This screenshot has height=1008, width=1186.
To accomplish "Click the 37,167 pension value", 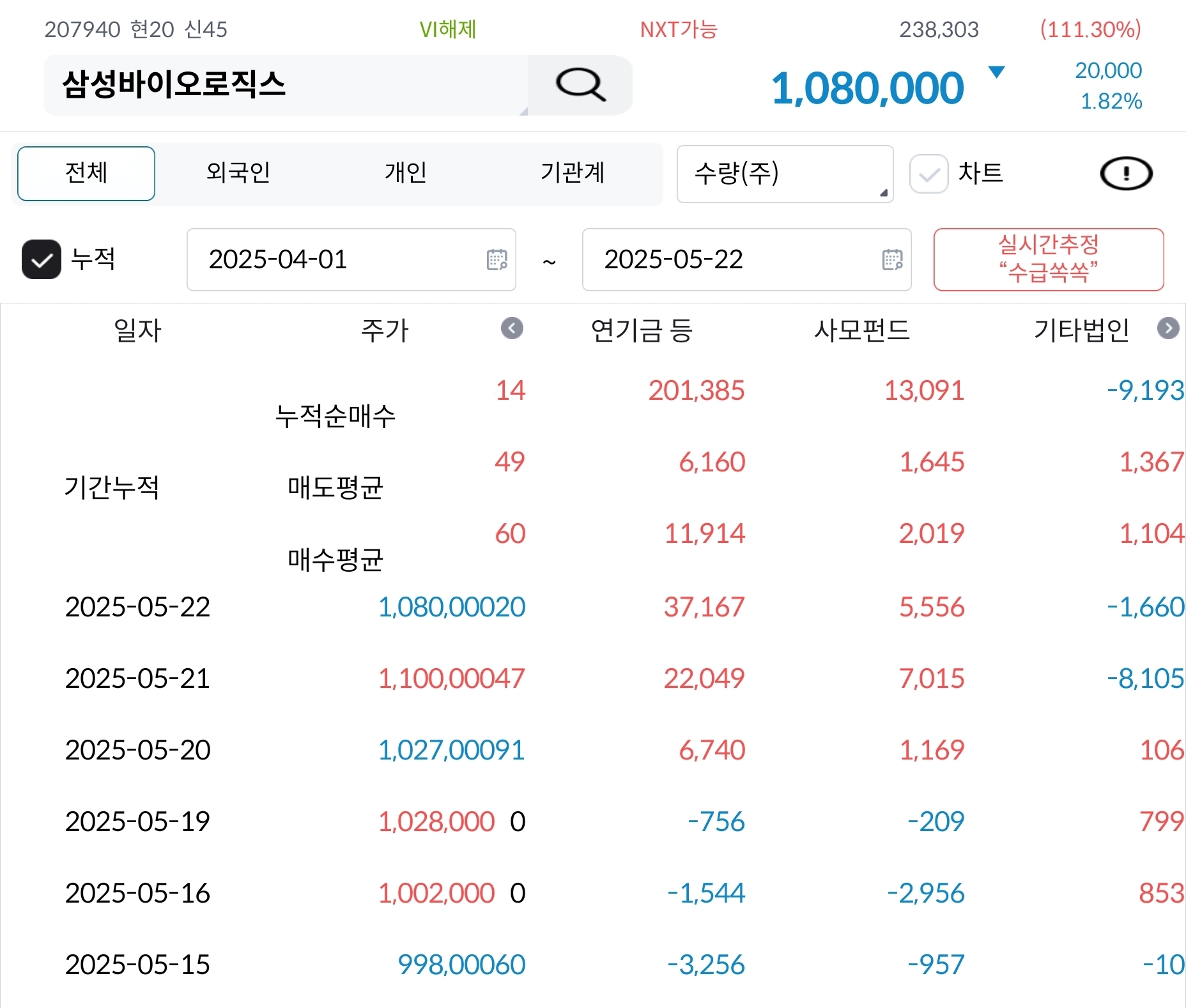I will 704,607.
